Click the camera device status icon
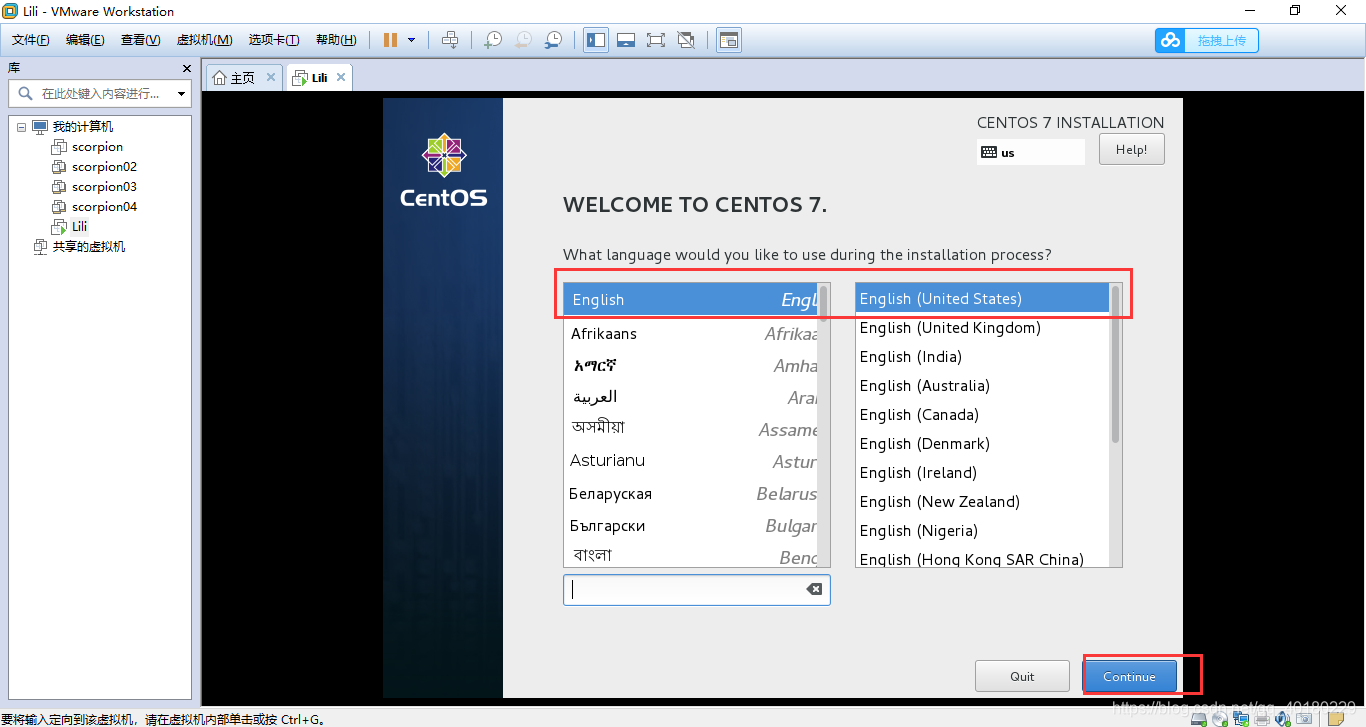The image size is (1366, 727). click(1304, 718)
